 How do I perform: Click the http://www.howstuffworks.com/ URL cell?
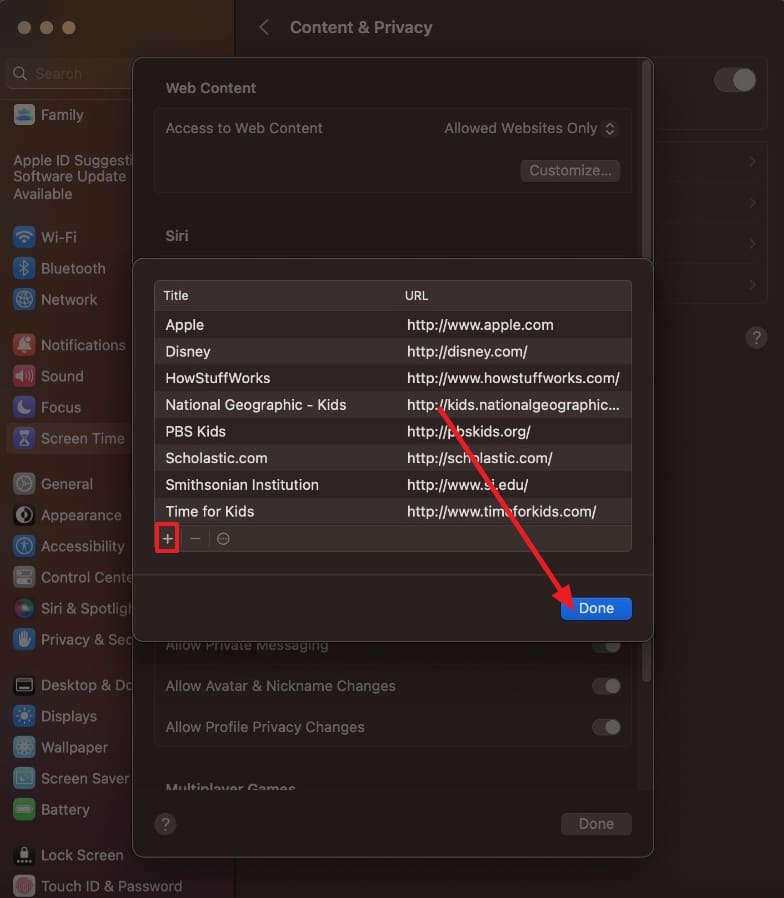pos(513,378)
